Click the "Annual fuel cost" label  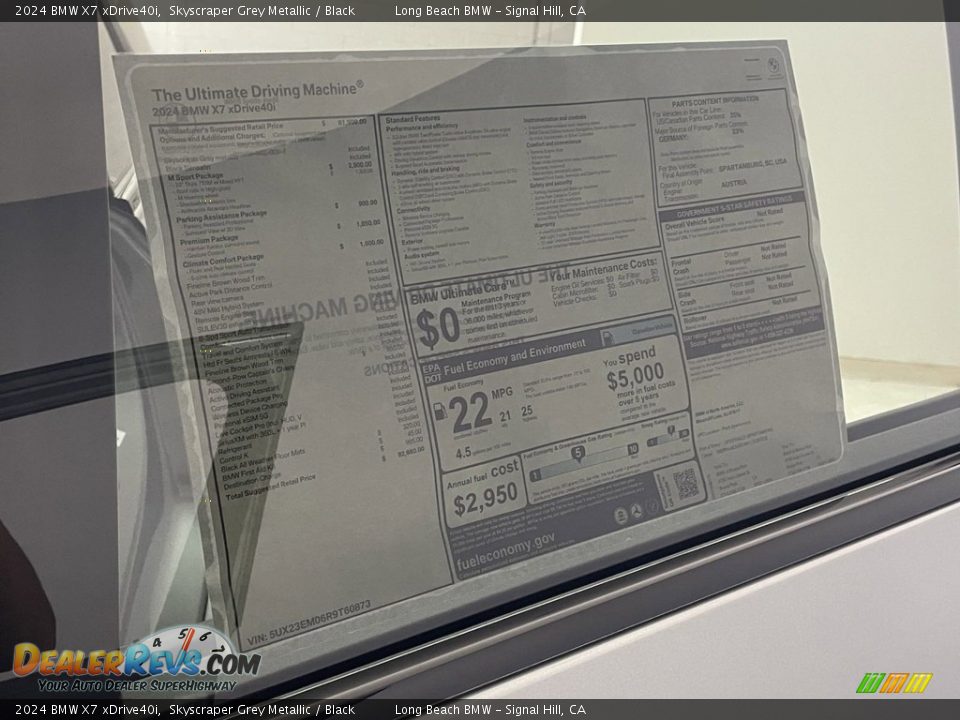483,474
